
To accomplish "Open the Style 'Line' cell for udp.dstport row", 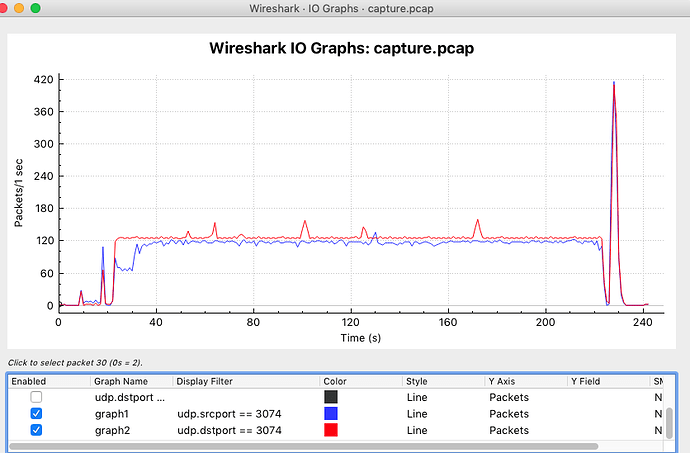I will tap(417, 398).
